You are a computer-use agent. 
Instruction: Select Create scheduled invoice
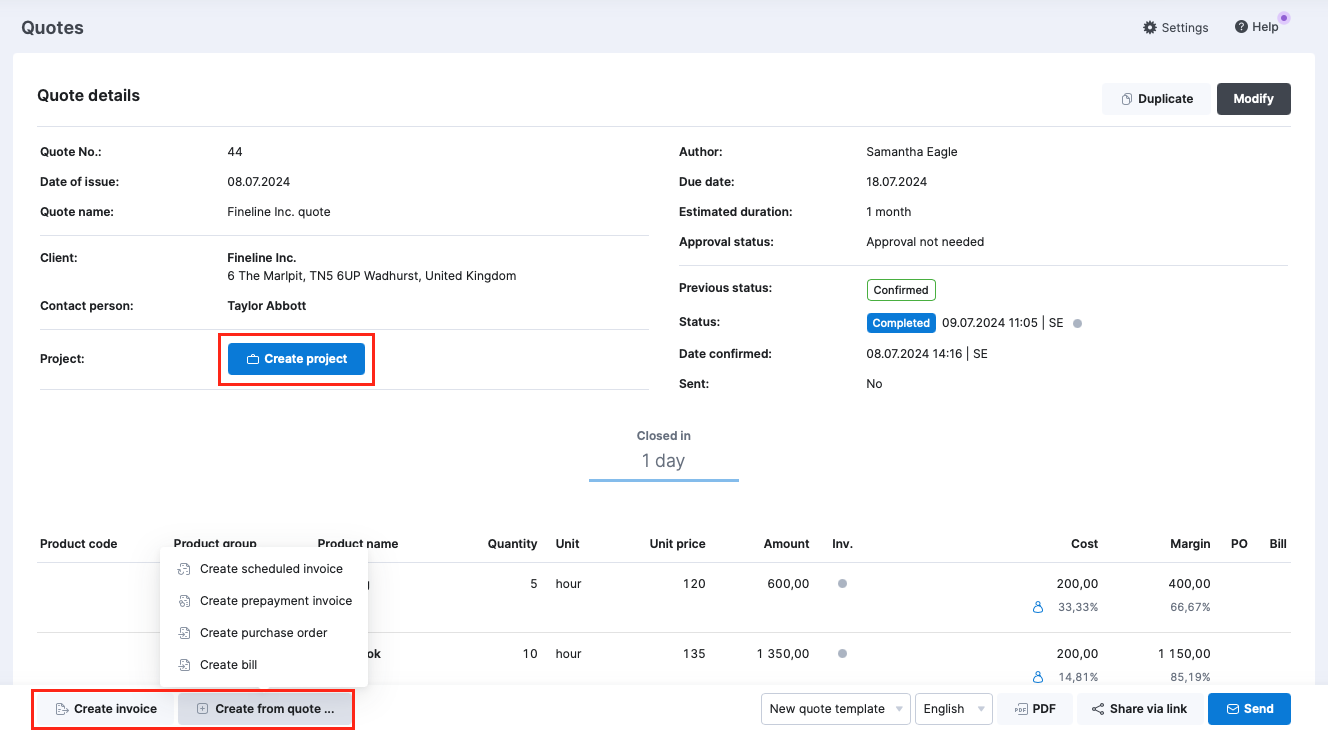point(264,569)
